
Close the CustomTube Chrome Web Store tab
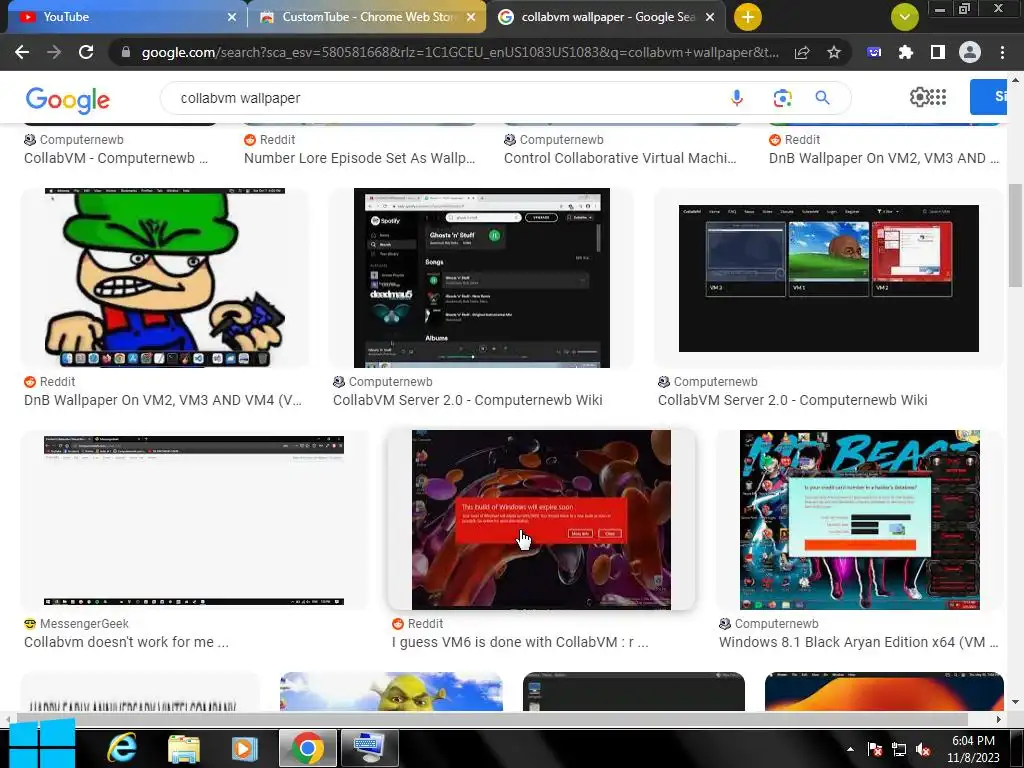pyautogui.click(x=471, y=17)
